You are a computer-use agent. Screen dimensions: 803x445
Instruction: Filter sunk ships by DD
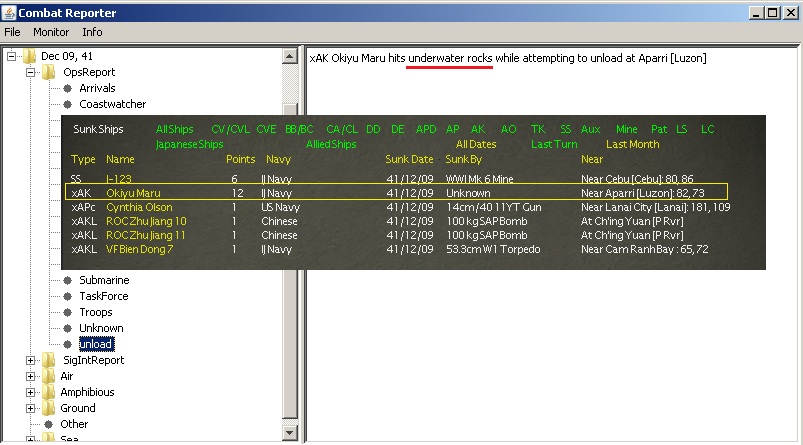[373, 129]
